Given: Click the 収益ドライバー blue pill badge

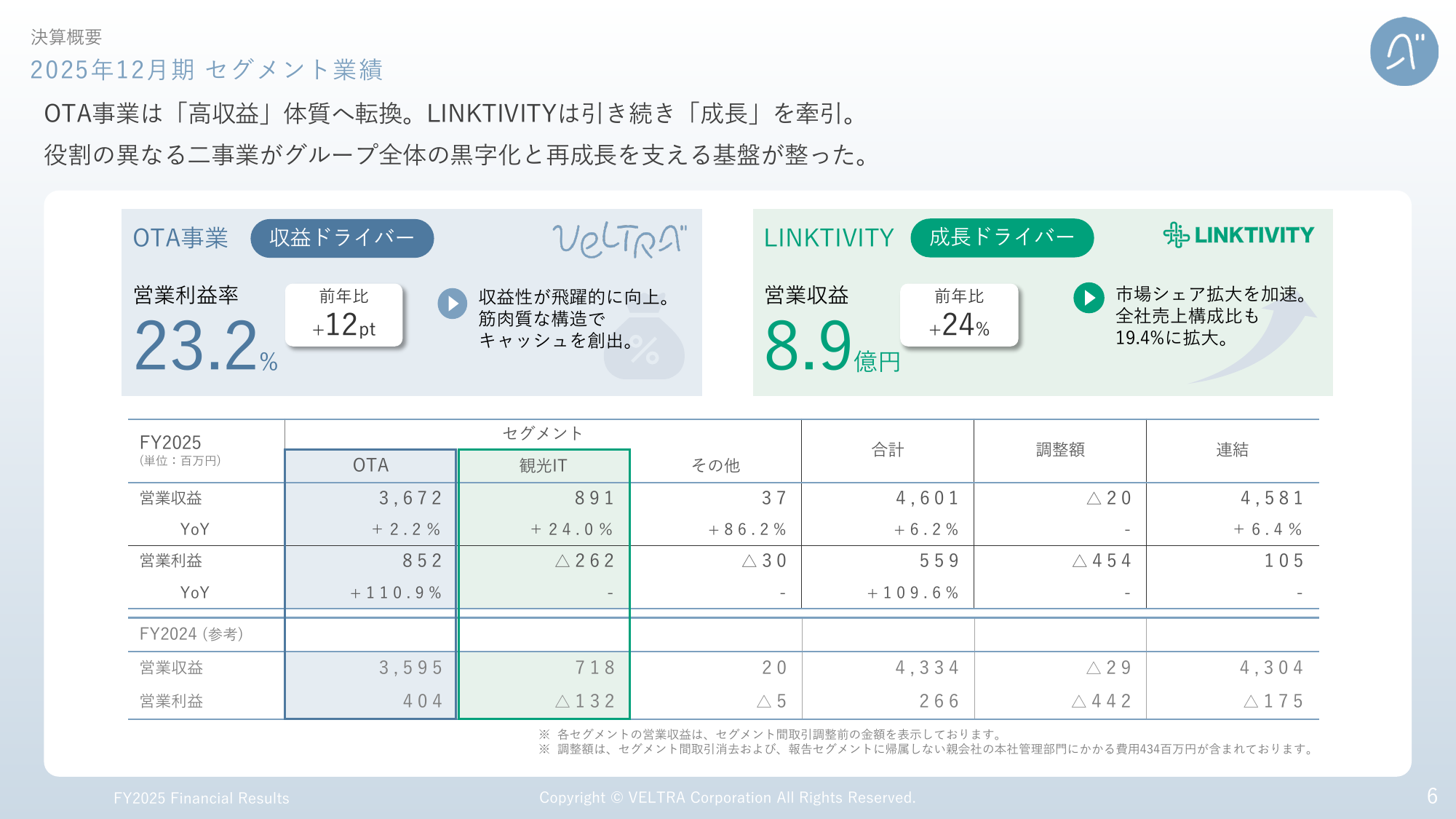Looking at the screenshot, I should coord(342,238).
